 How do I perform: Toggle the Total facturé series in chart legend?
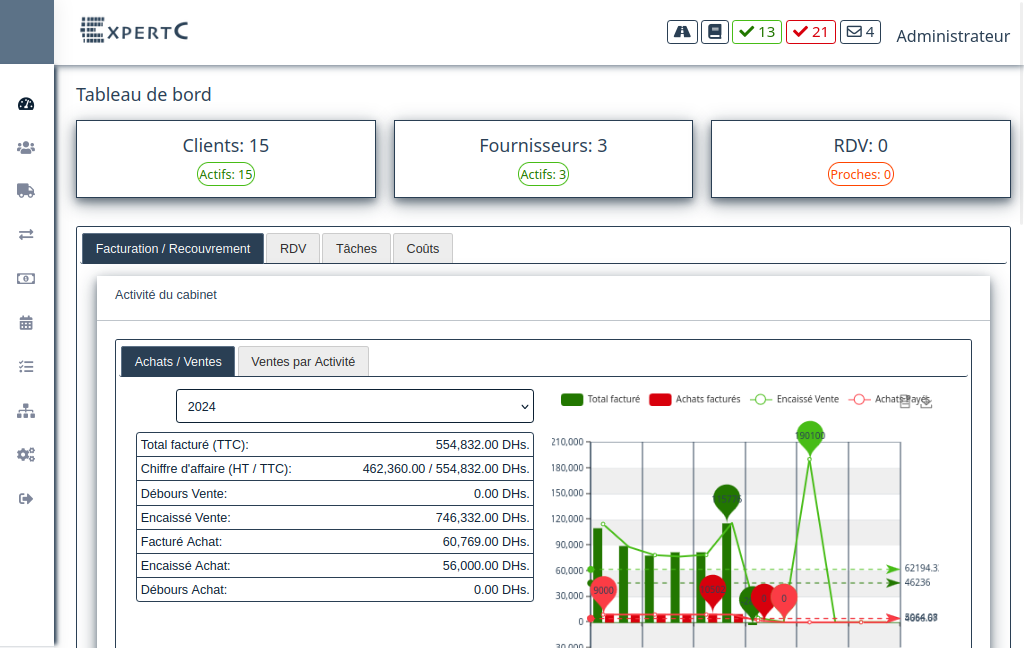601,399
